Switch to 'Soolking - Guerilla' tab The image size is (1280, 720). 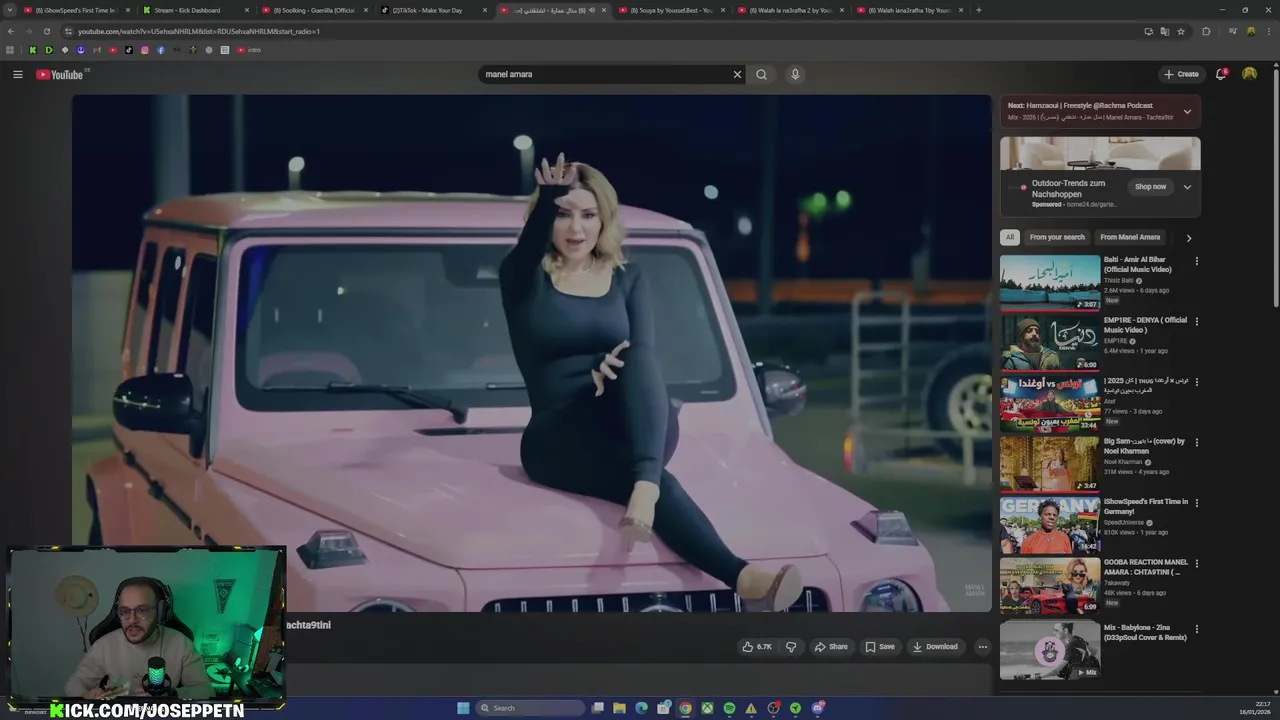pyautogui.click(x=313, y=10)
